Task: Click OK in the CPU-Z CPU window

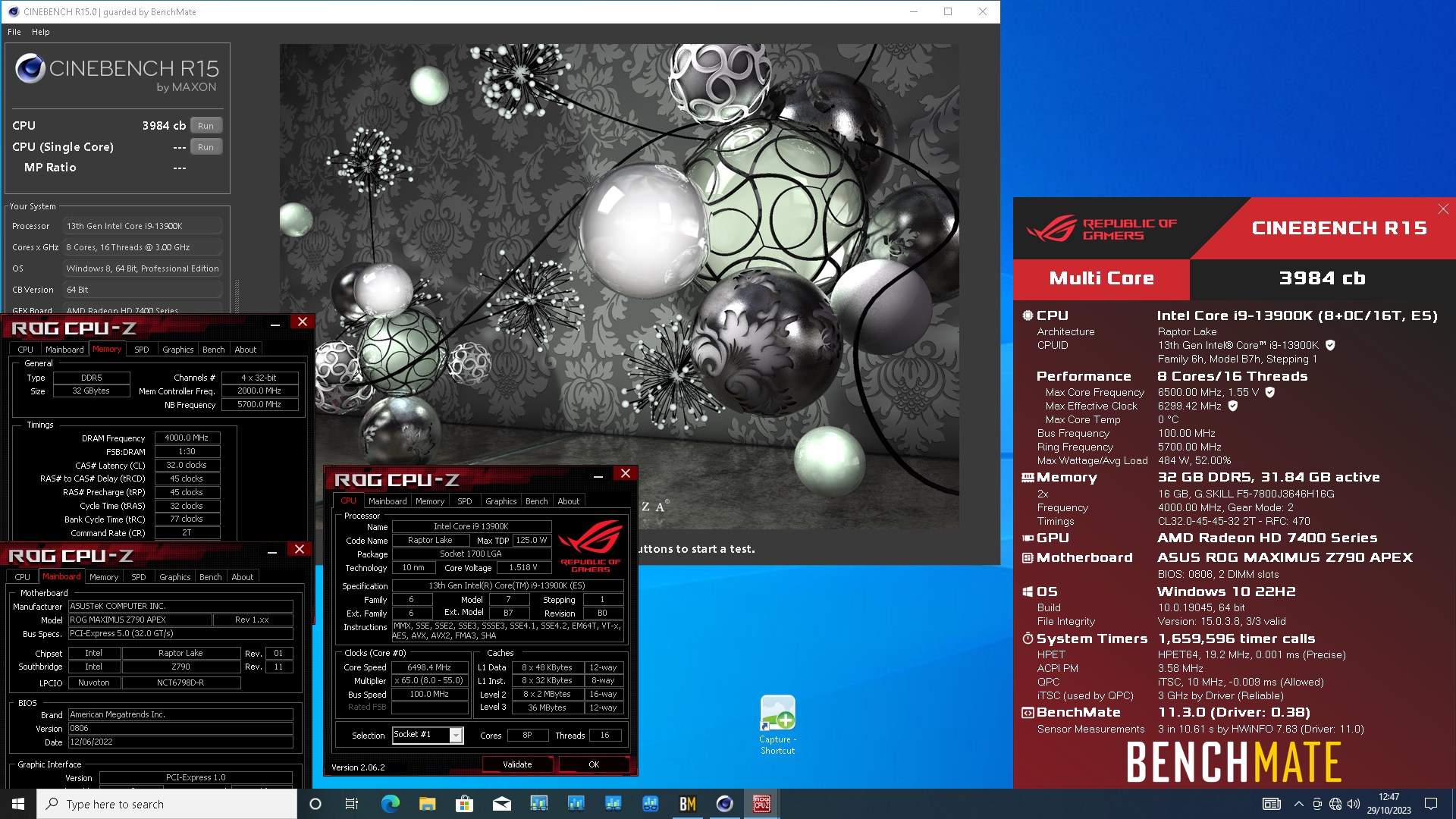Action: [594, 764]
